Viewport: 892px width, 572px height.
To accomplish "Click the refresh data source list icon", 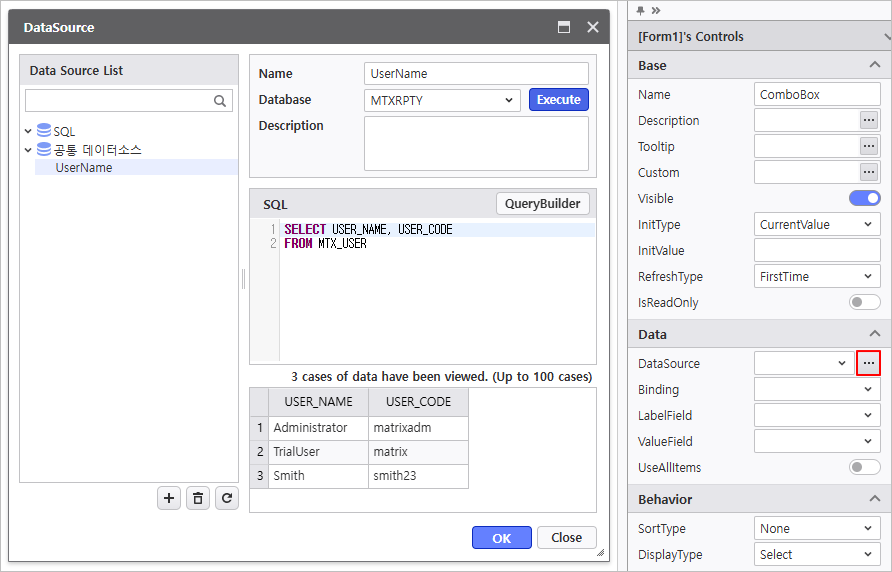I will point(227,498).
